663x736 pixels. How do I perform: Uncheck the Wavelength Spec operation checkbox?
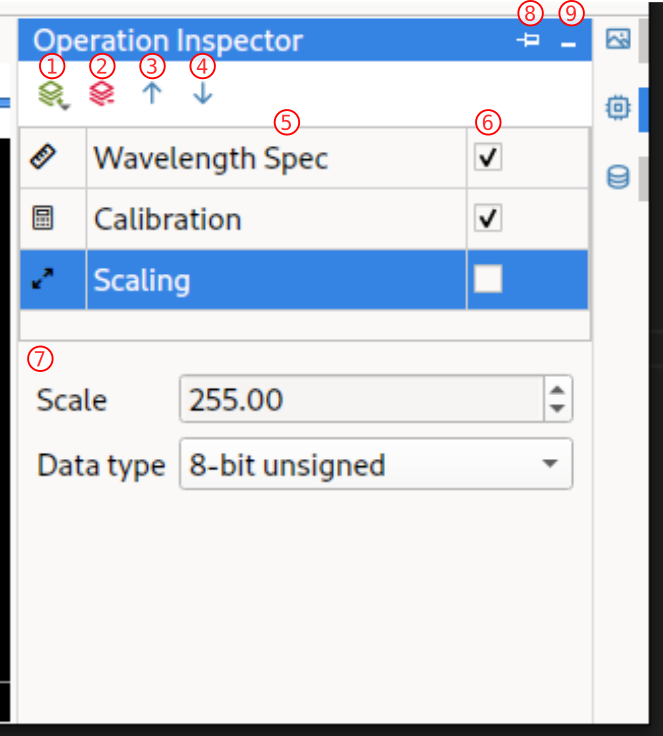(x=488, y=157)
